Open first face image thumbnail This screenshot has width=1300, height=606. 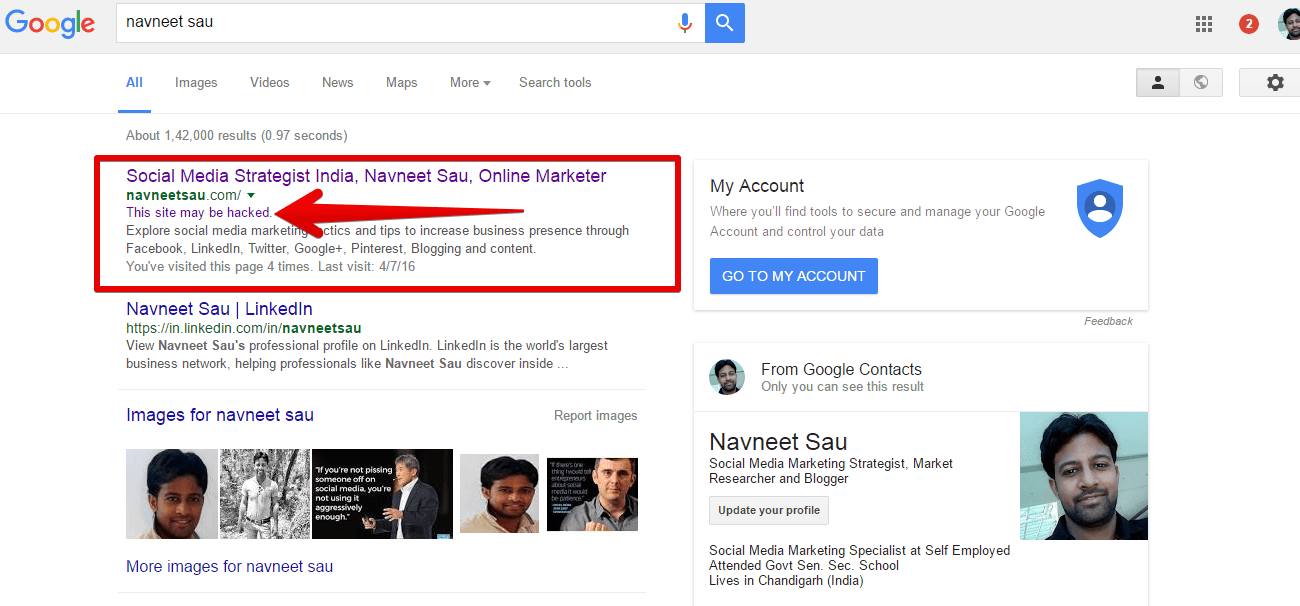coord(172,494)
